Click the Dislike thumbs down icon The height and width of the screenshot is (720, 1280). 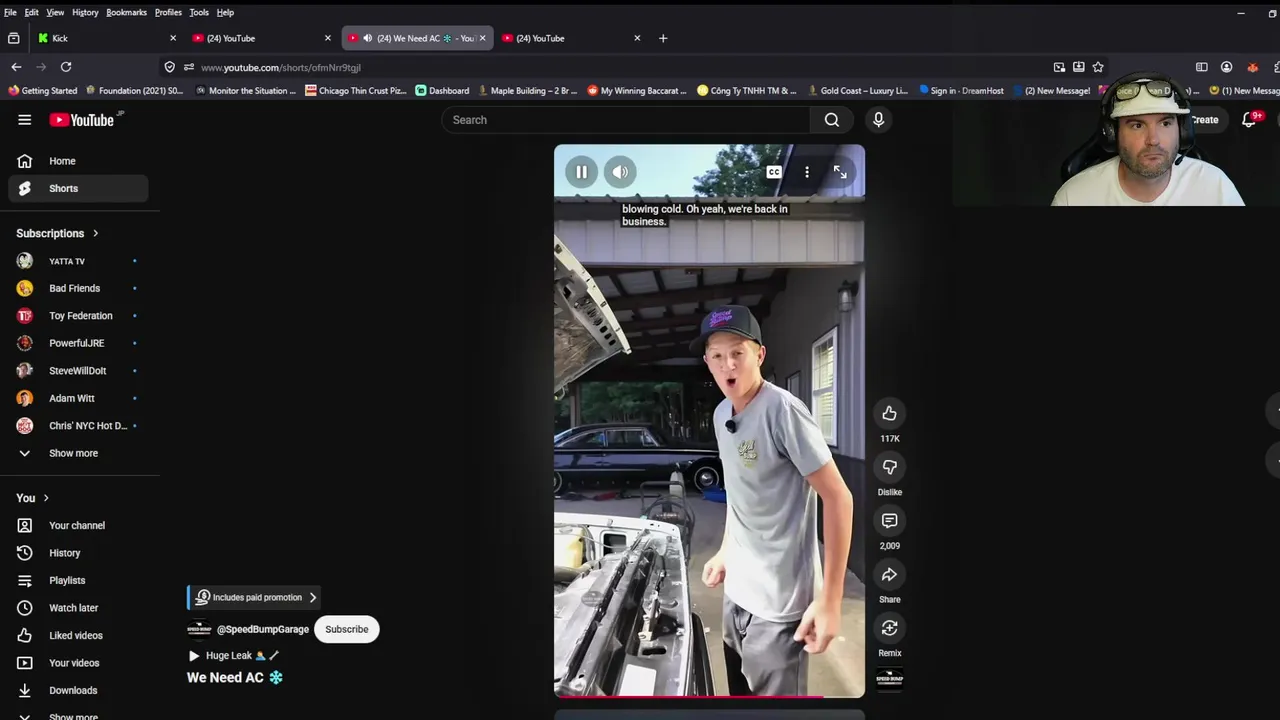(x=889, y=467)
